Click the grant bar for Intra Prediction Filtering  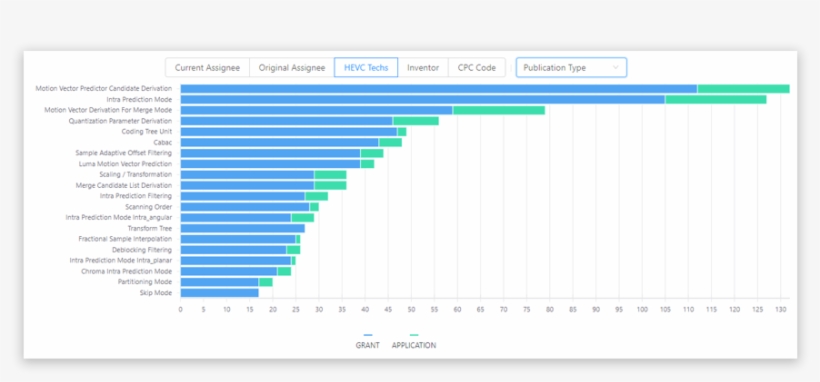coord(243,196)
